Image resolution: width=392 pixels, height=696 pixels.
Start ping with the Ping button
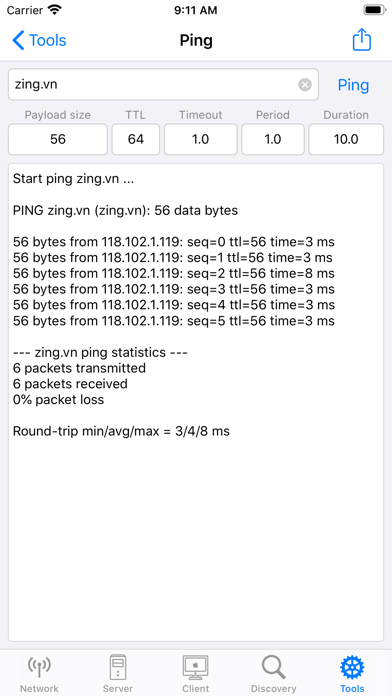coord(353,85)
